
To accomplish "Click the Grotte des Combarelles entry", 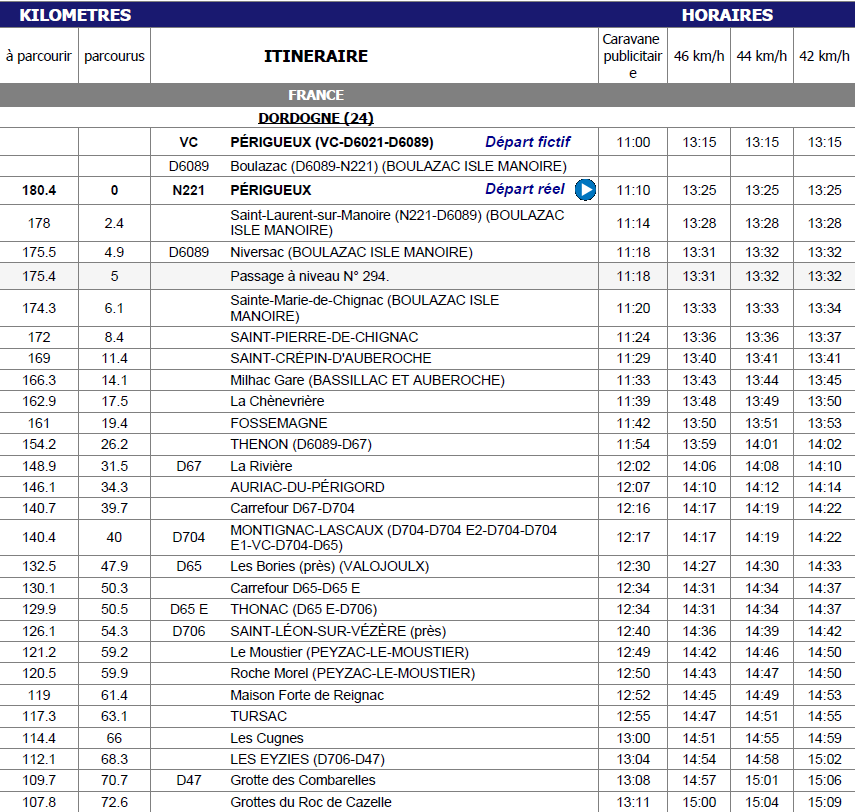I will (303, 780).
